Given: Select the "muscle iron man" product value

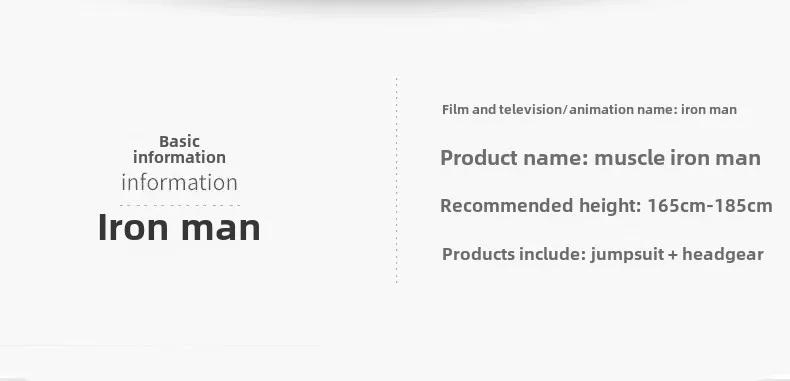Looking at the screenshot, I should click(x=678, y=158).
